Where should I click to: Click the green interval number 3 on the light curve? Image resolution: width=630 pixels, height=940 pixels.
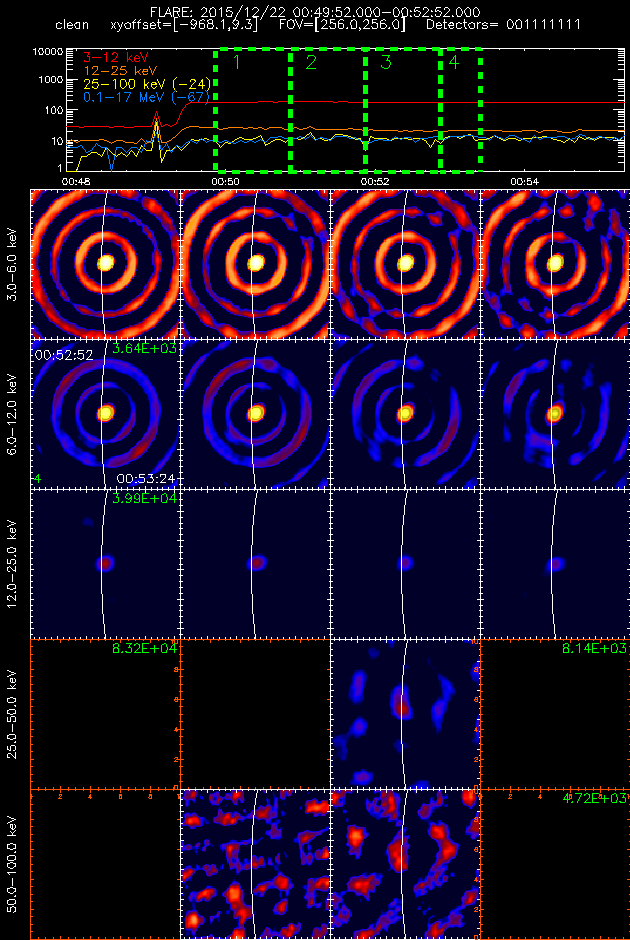coord(386,62)
